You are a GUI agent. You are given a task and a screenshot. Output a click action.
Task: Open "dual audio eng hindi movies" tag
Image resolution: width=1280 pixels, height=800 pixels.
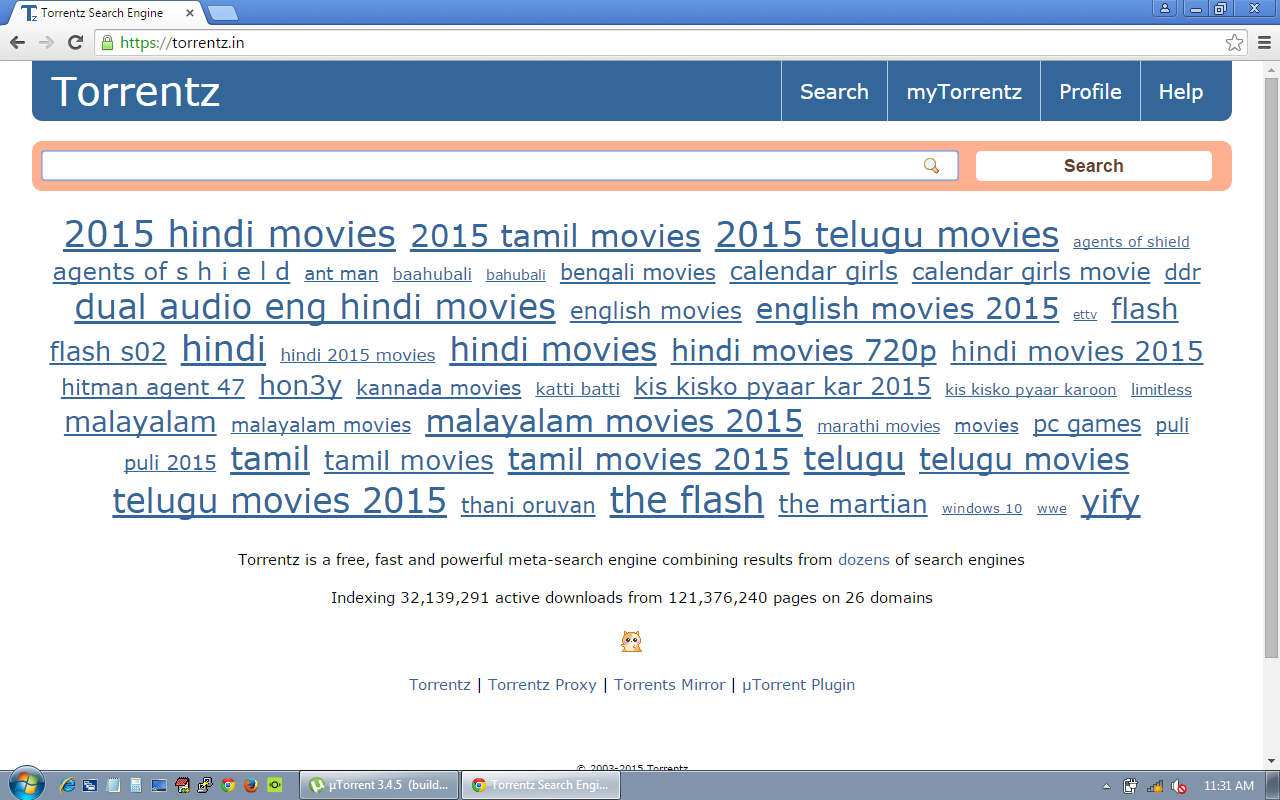tap(315, 307)
